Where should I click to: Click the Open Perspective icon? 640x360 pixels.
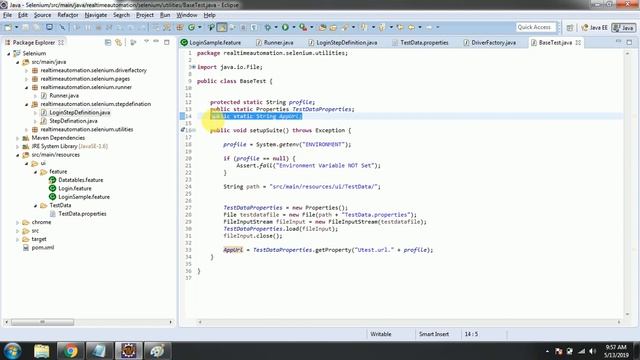(x=570, y=28)
